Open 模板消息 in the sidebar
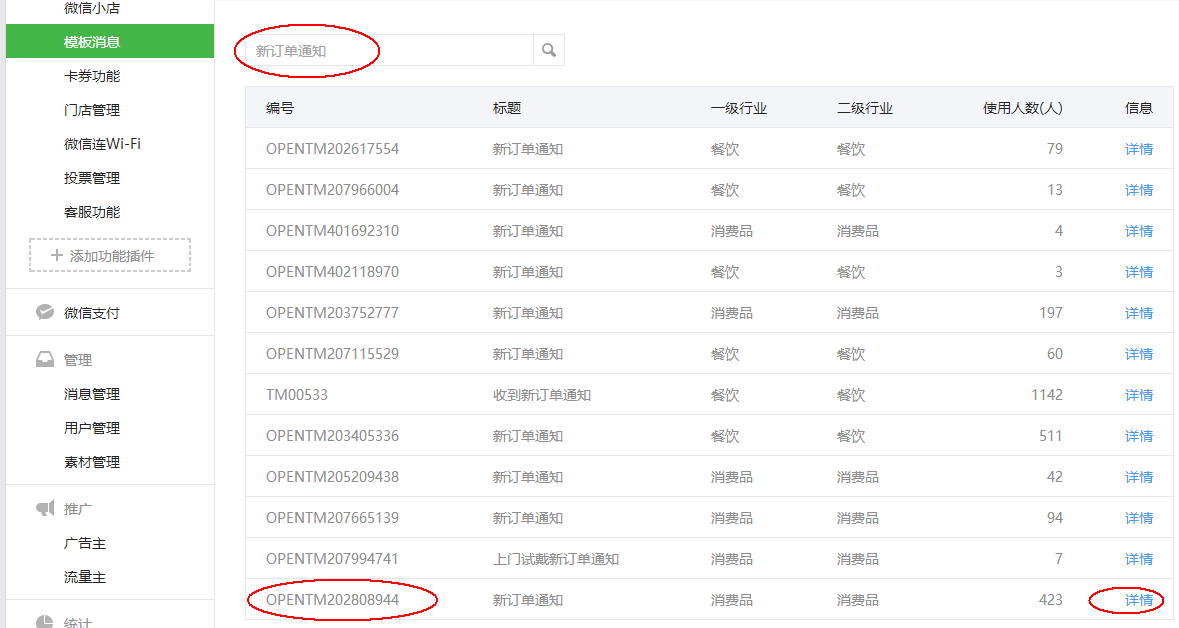 [92, 42]
